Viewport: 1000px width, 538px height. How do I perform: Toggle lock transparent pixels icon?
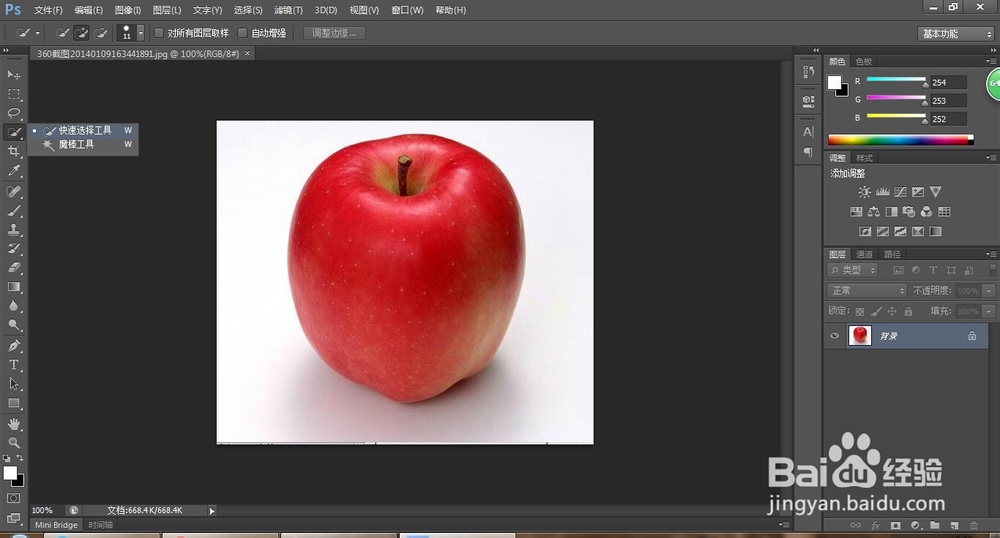(860, 311)
